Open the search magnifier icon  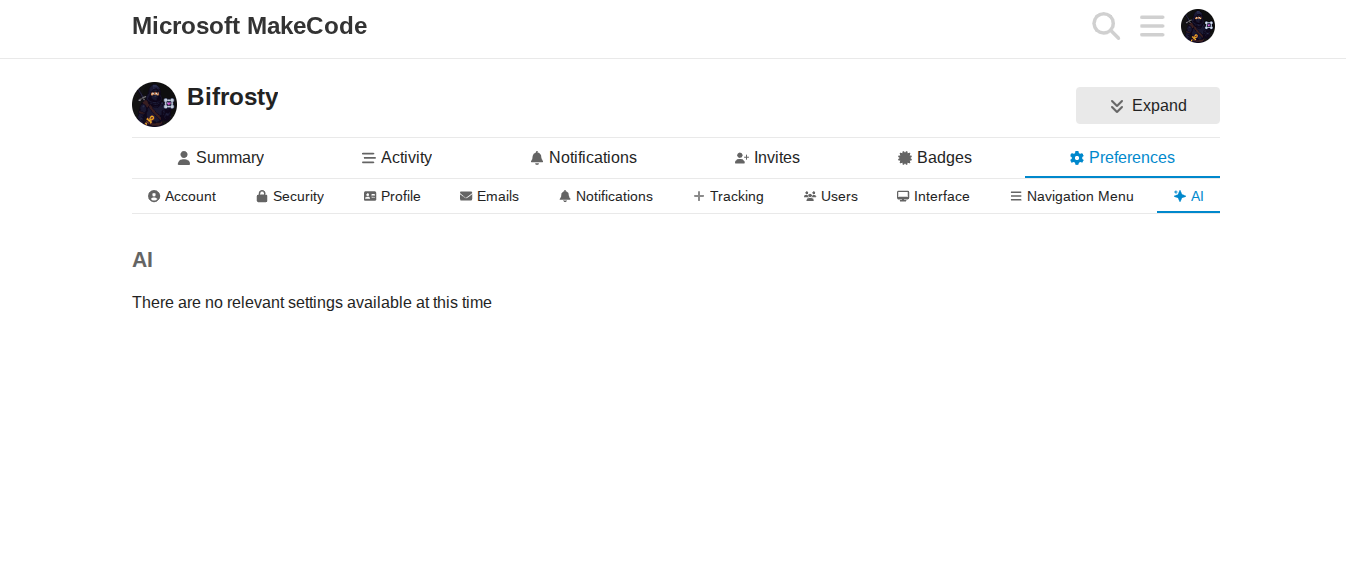coord(1106,26)
